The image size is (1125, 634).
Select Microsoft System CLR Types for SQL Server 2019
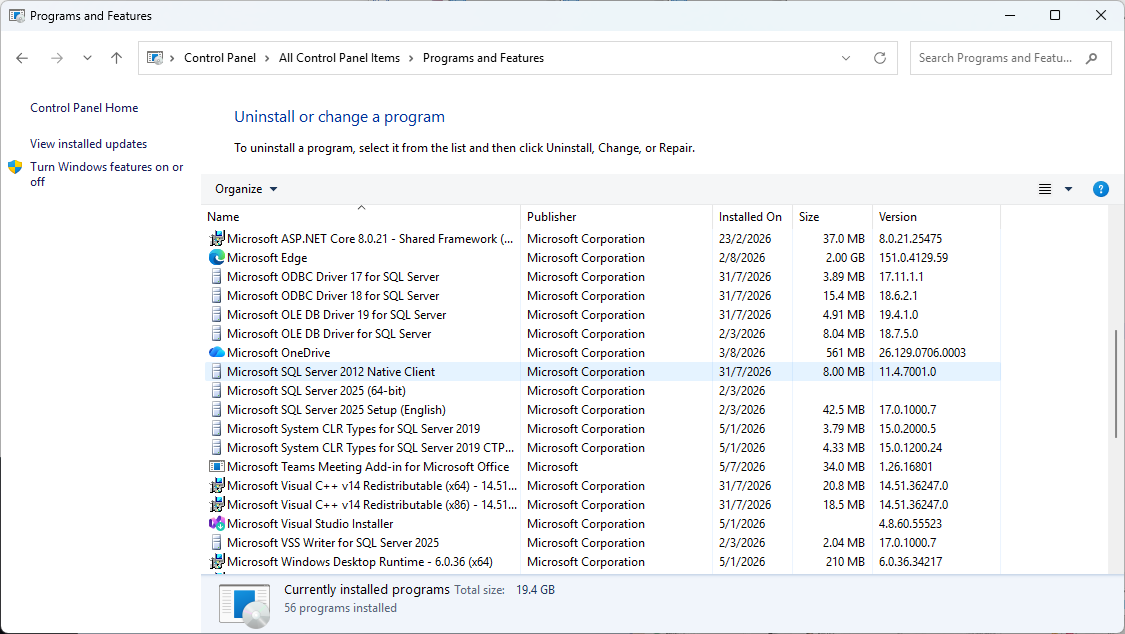pos(603,429)
